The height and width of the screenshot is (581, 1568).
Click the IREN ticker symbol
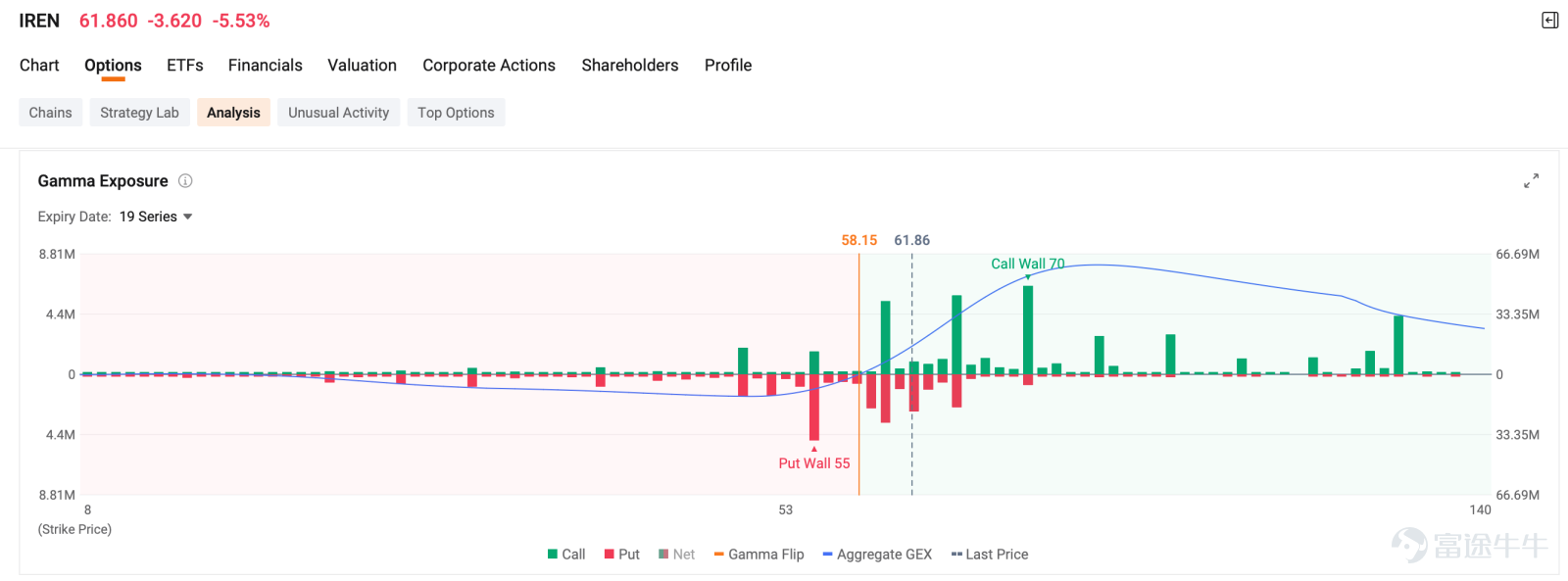click(39, 21)
